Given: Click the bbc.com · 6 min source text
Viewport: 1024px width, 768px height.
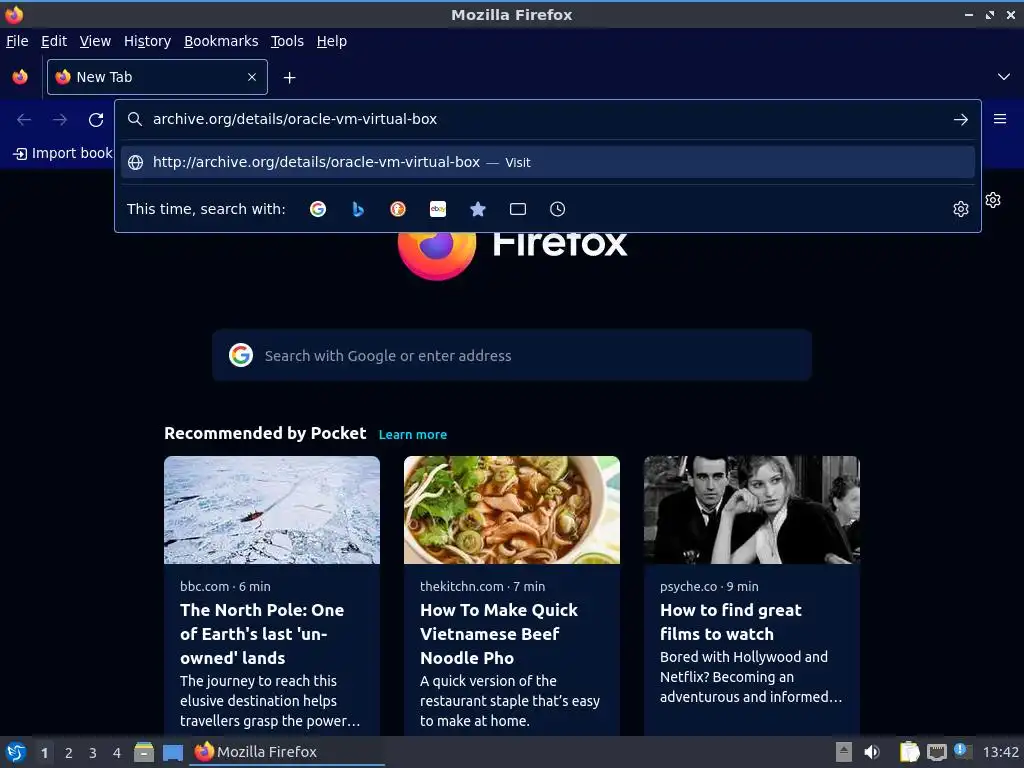Looking at the screenshot, I should tap(225, 586).
